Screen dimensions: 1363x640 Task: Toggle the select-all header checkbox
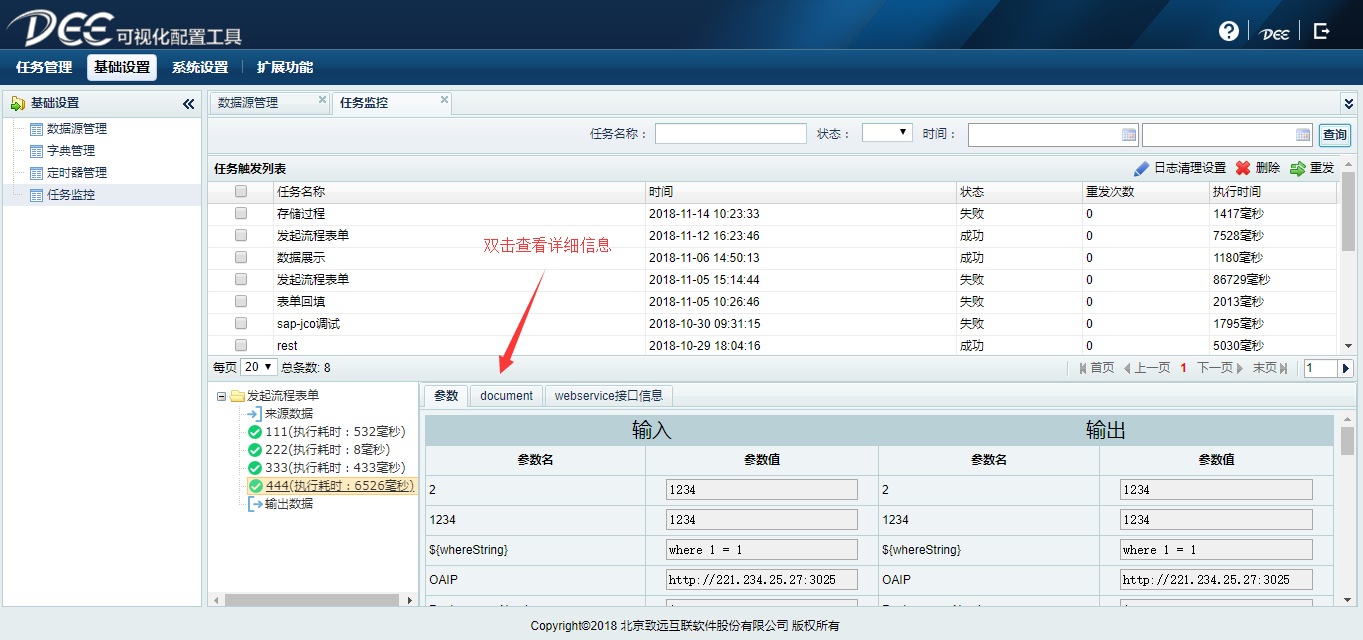(x=241, y=191)
